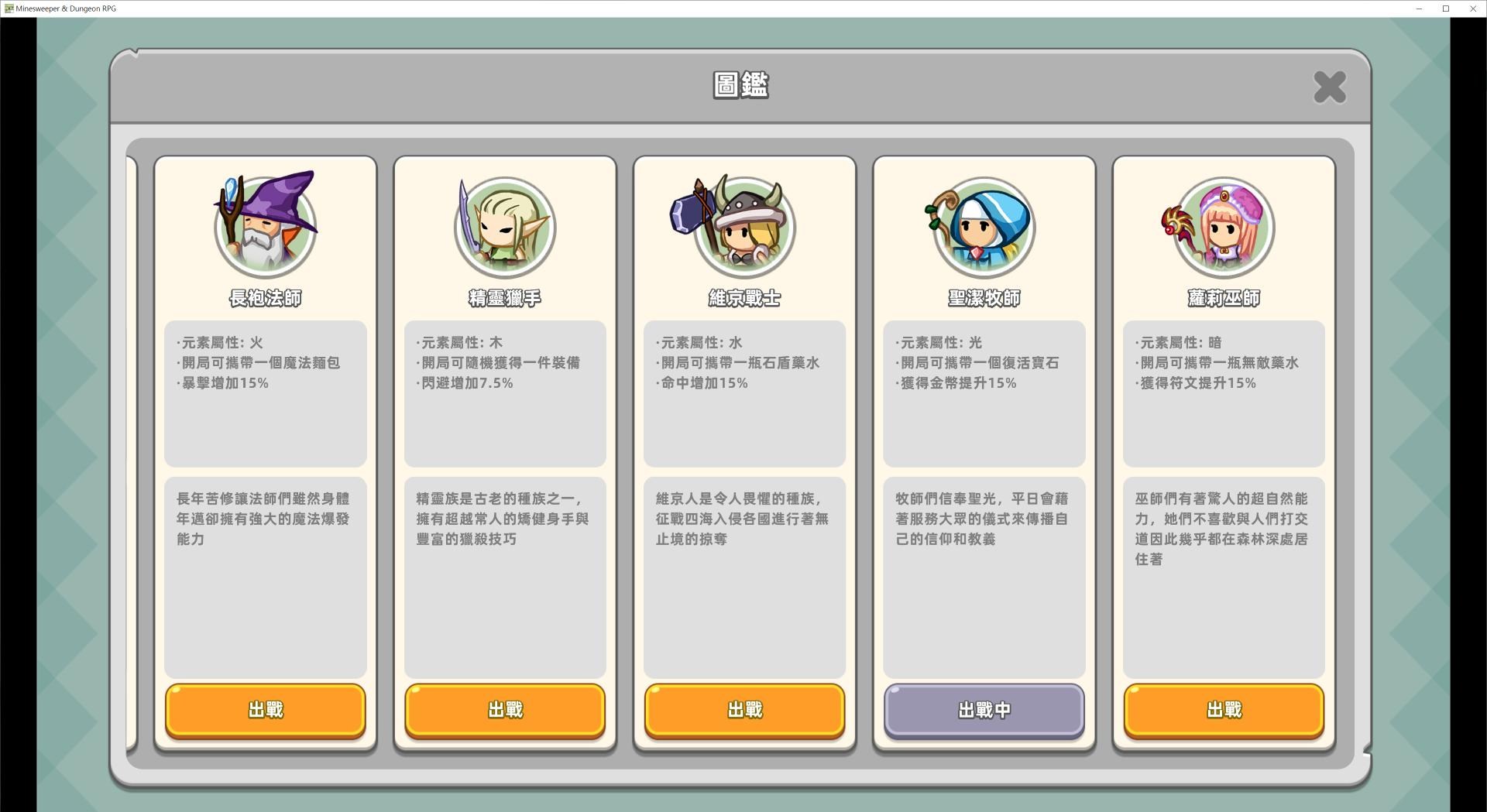Click the partially hidden card at left edge
Image resolution: width=1487 pixels, height=812 pixels.
(132, 453)
